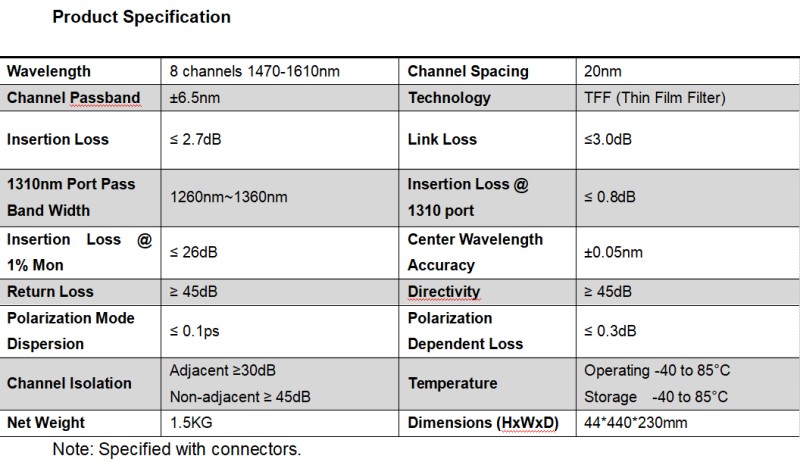Click the 20nm spacing value

603,72
